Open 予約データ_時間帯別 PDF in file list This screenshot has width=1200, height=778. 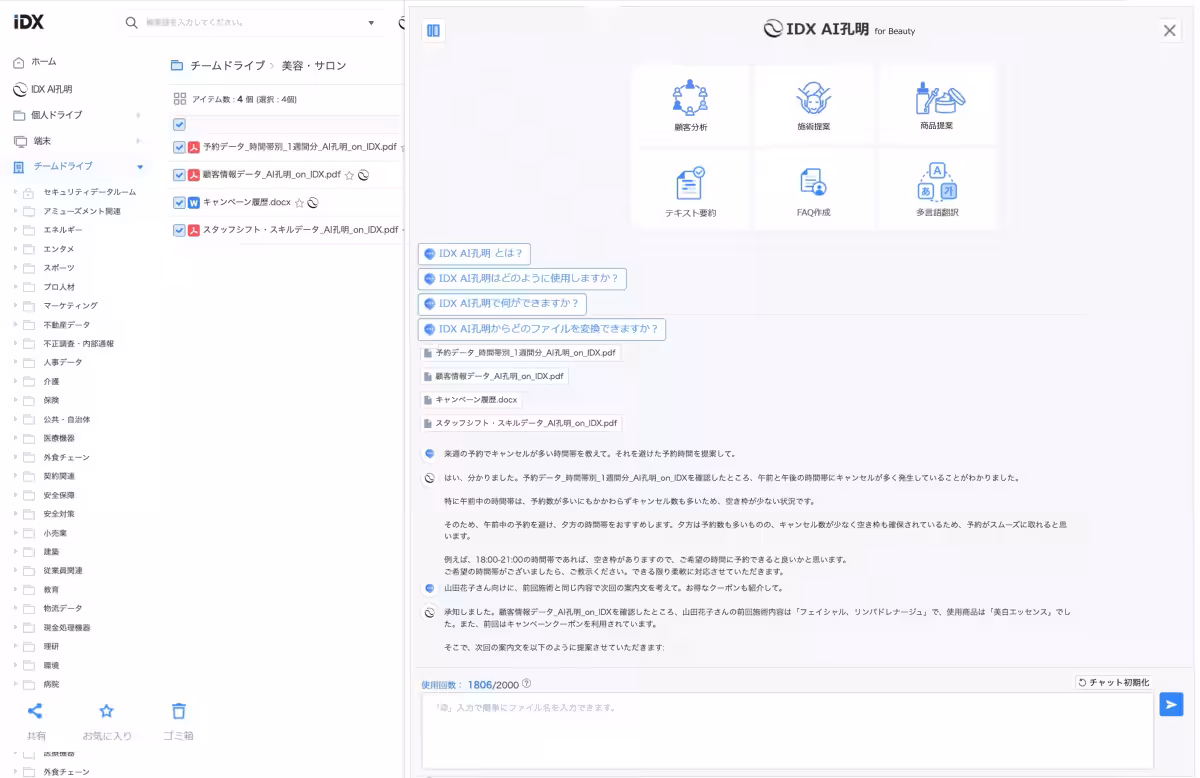pyautogui.click(x=300, y=147)
